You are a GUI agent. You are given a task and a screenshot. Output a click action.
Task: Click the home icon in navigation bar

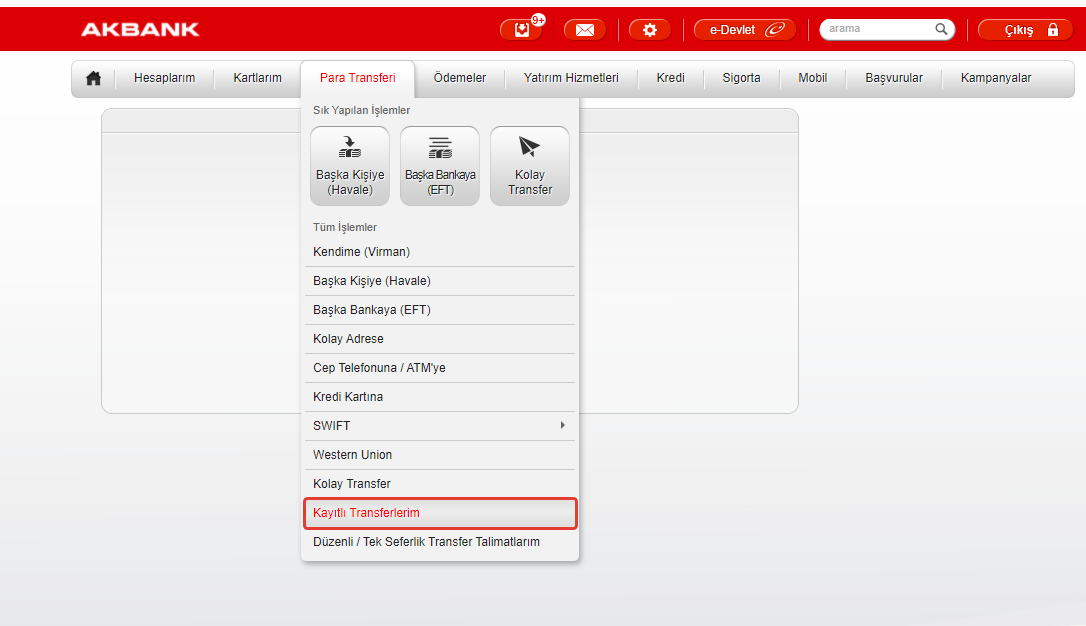(94, 78)
